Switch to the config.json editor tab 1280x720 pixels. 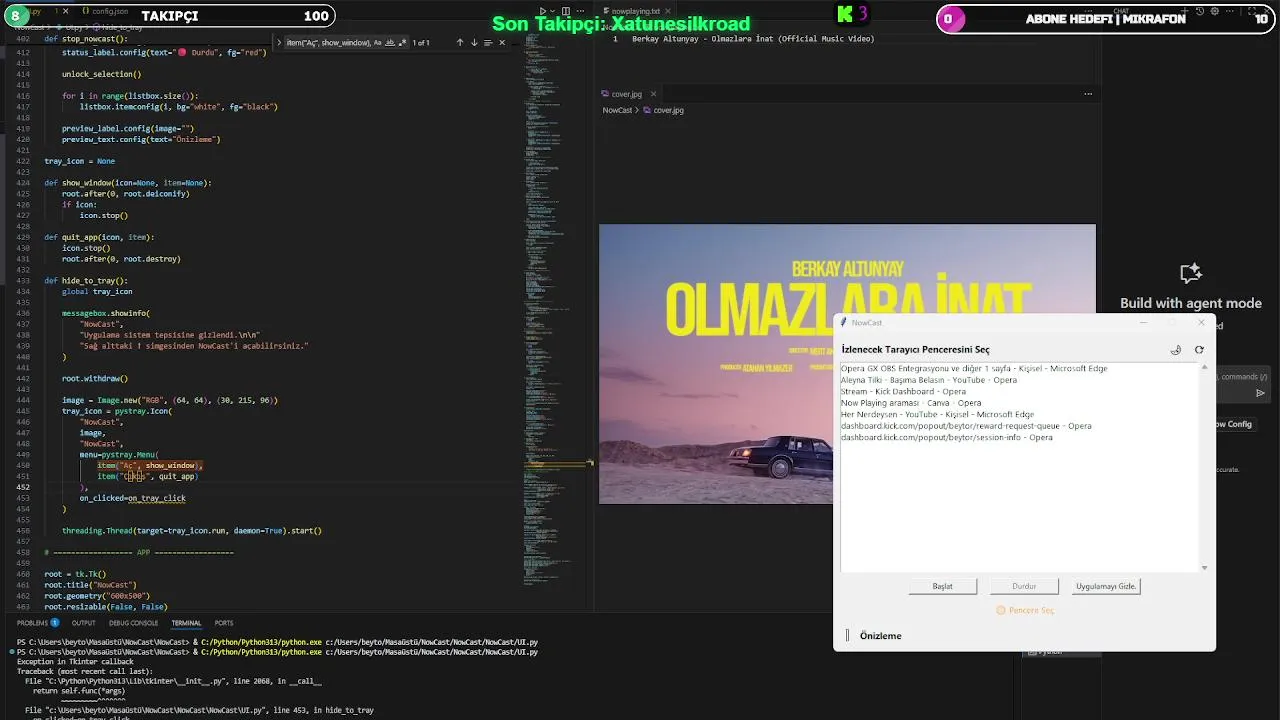pyautogui.click(x=103, y=11)
